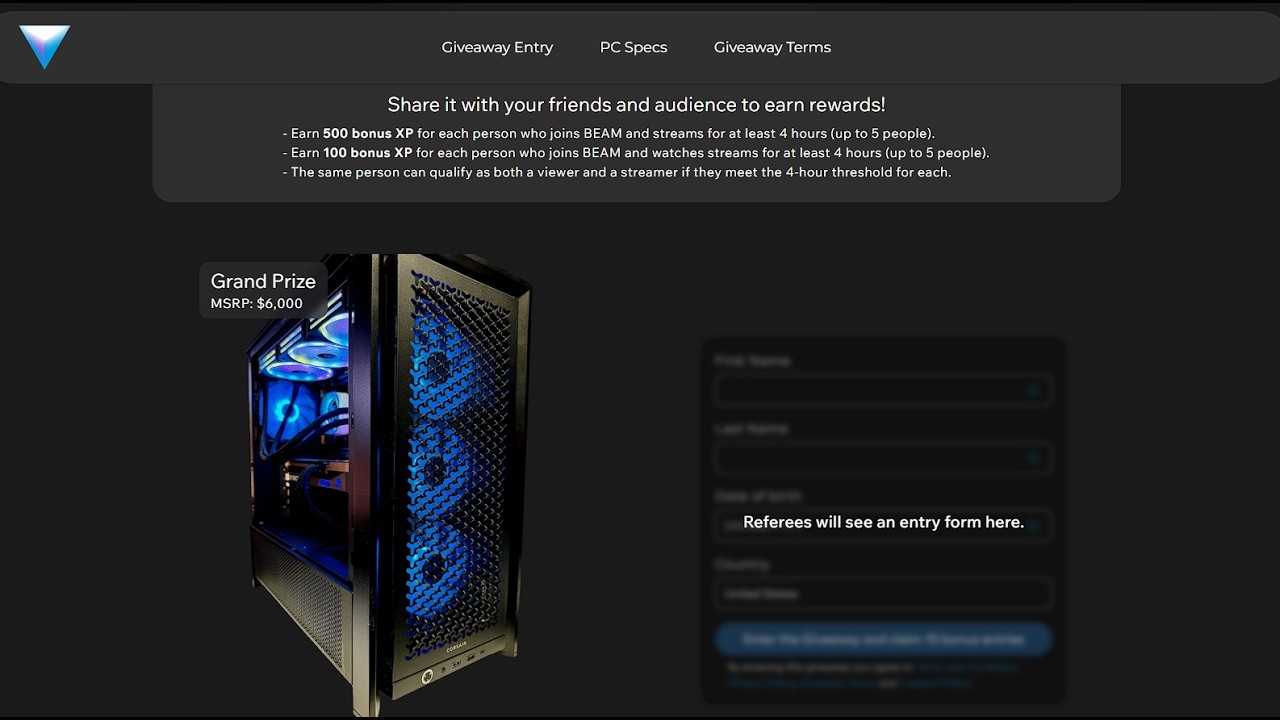Click the Grand Prize PC image
This screenshot has height=720, width=1280.
(x=390, y=485)
